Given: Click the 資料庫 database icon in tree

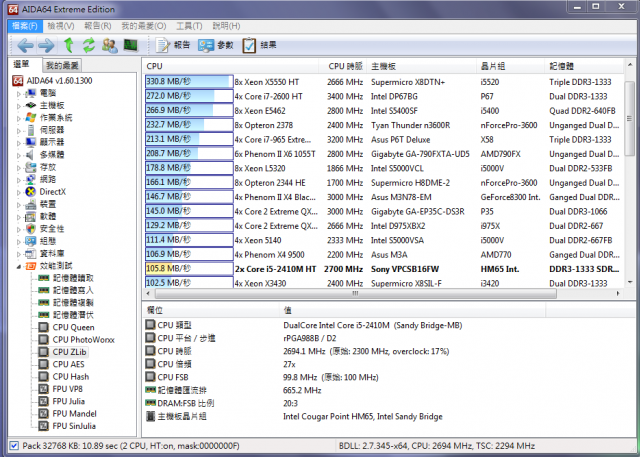Looking at the screenshot, I should click(x=31, y=254).
